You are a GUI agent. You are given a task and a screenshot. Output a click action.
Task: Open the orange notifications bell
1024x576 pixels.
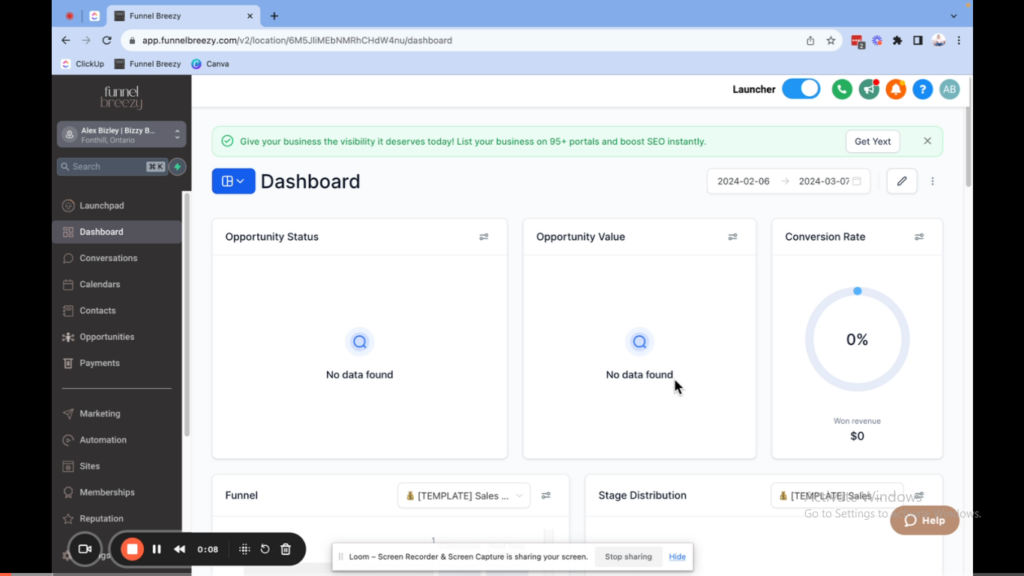click(896, 89)
